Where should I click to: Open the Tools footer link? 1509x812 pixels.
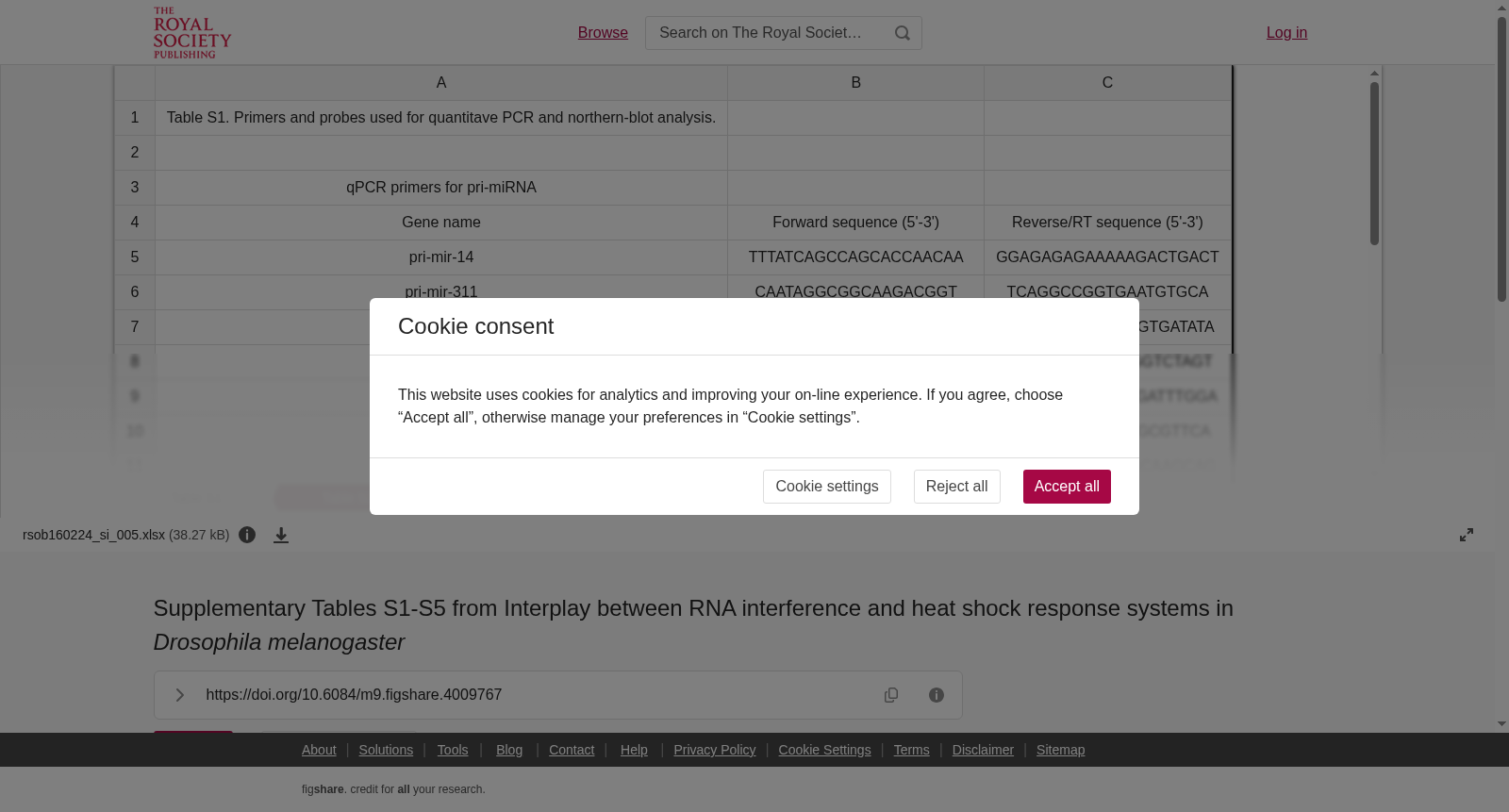pyautogui.click(x=453, y=750)
